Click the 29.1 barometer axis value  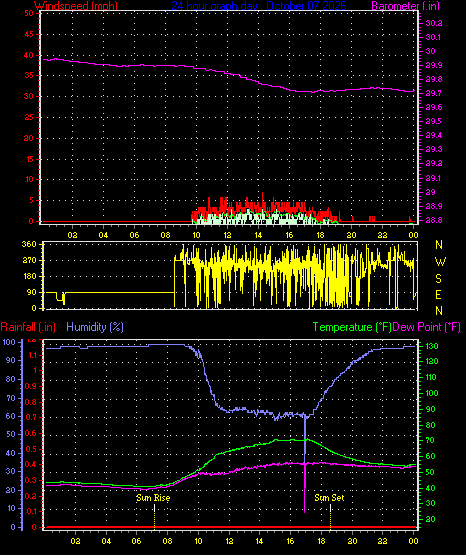[433, 178]
